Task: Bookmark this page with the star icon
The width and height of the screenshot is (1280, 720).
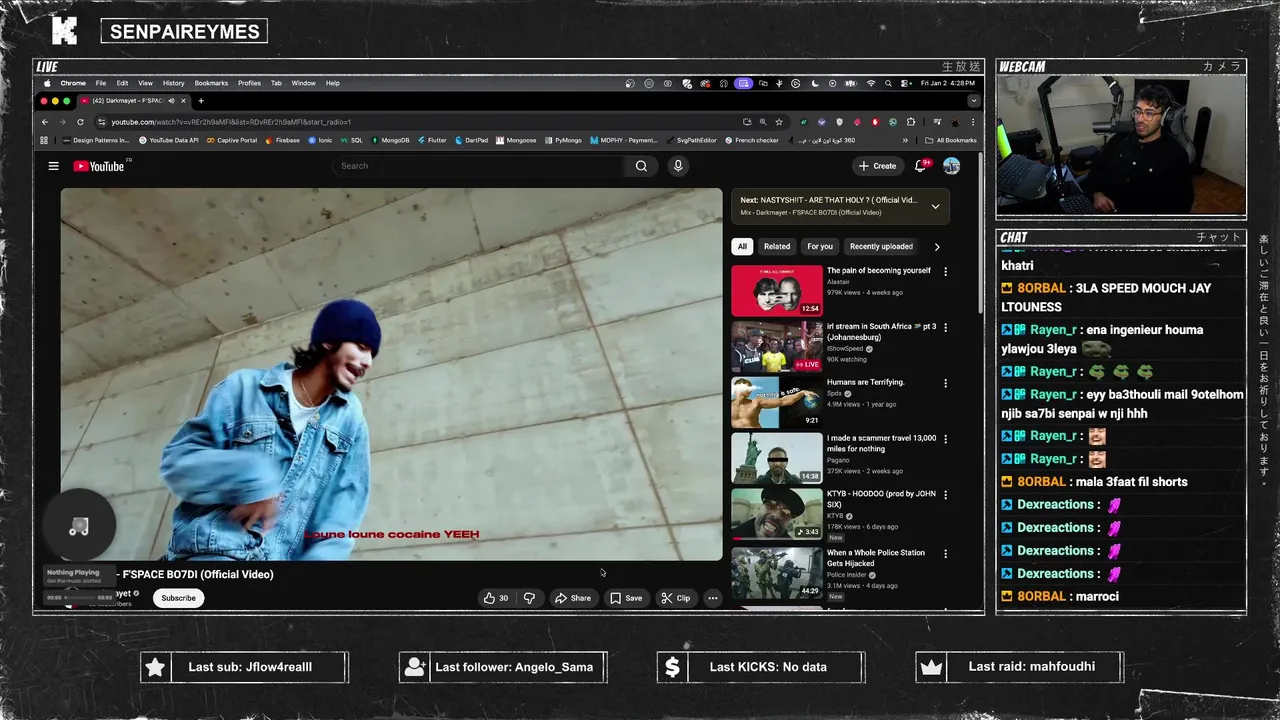Action: tap(779, 122)
